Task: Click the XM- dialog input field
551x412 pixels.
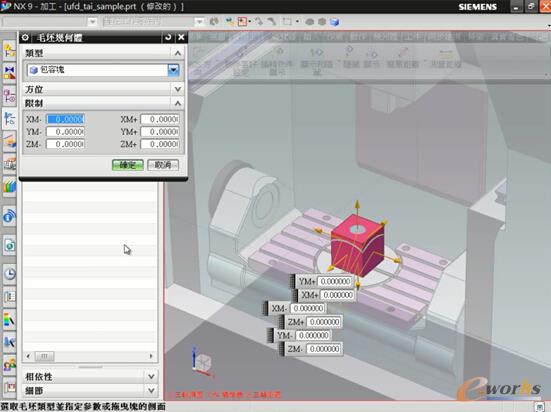Action: [65, 119]
